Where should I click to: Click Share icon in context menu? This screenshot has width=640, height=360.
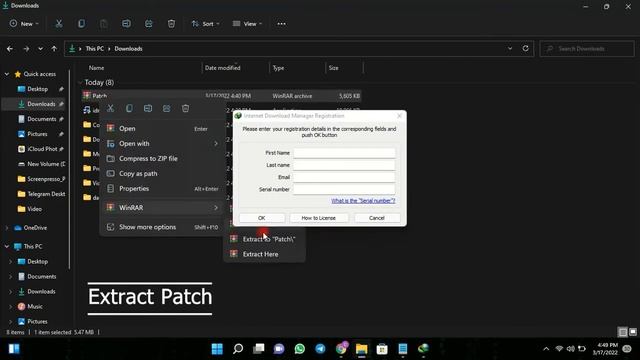[x=167, y=108]
